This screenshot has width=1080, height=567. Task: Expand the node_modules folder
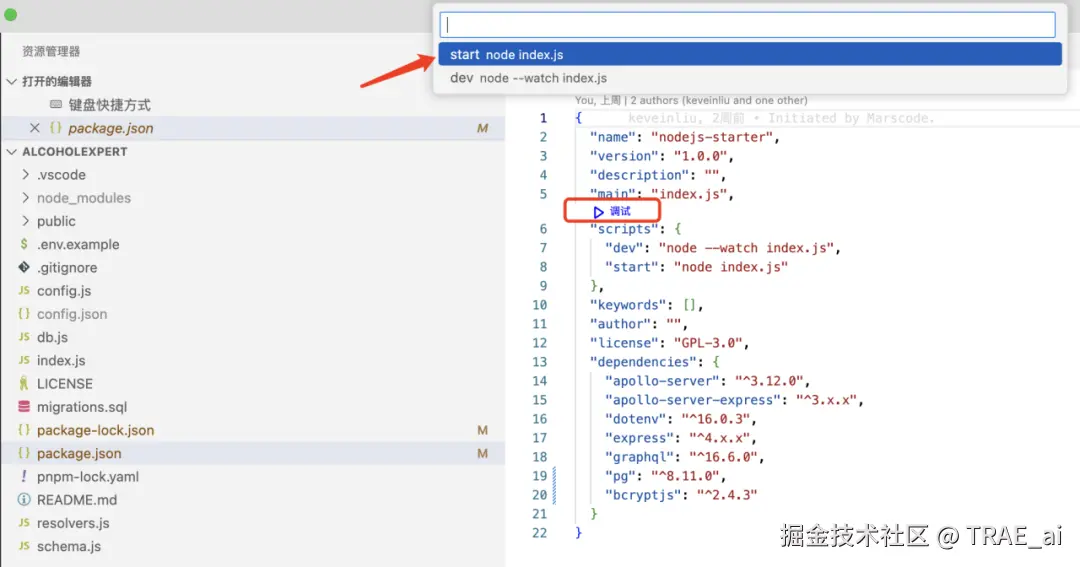tap(25, 198)
